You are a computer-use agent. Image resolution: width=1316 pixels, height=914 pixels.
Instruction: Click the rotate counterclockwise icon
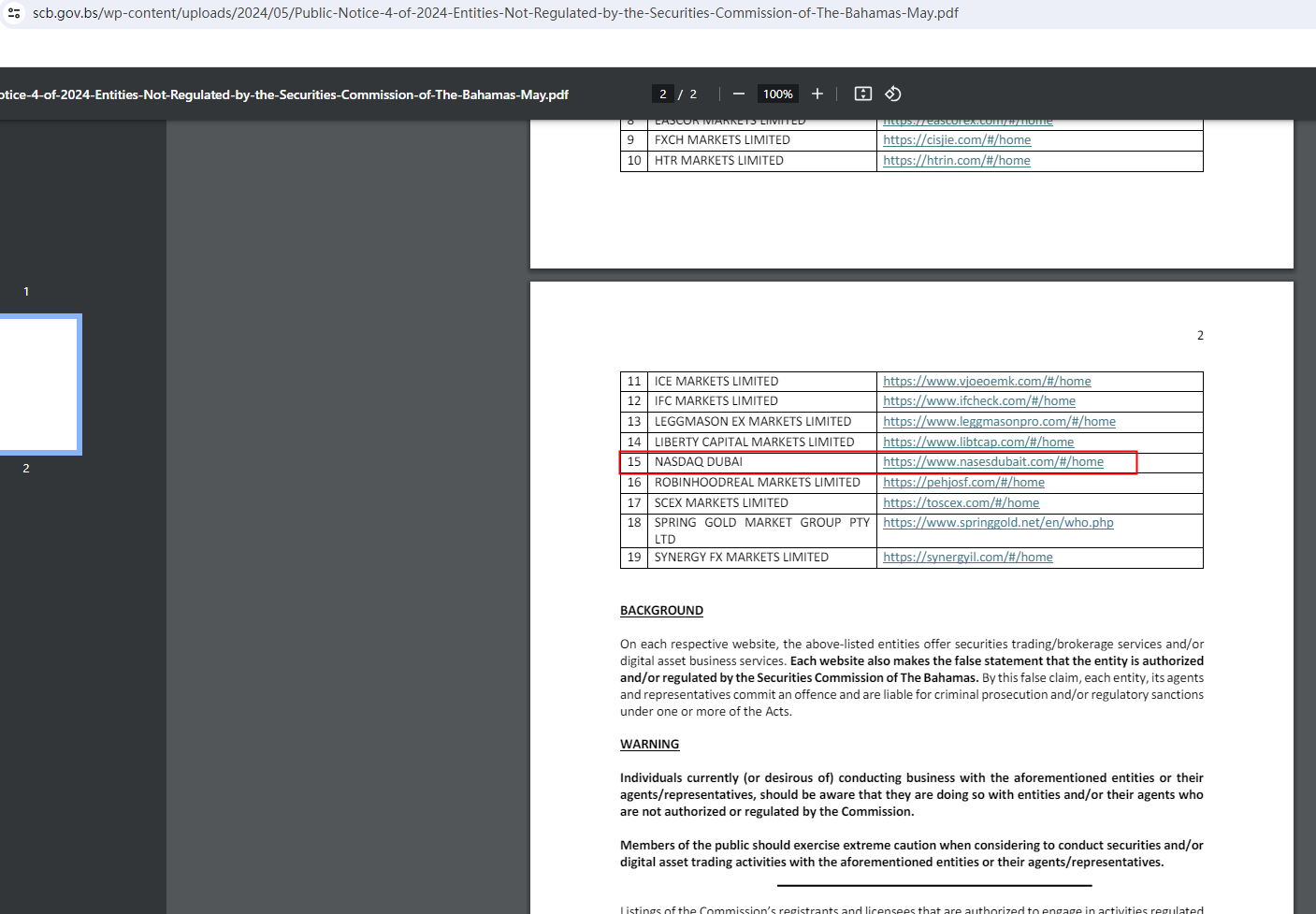pos(893,94)
